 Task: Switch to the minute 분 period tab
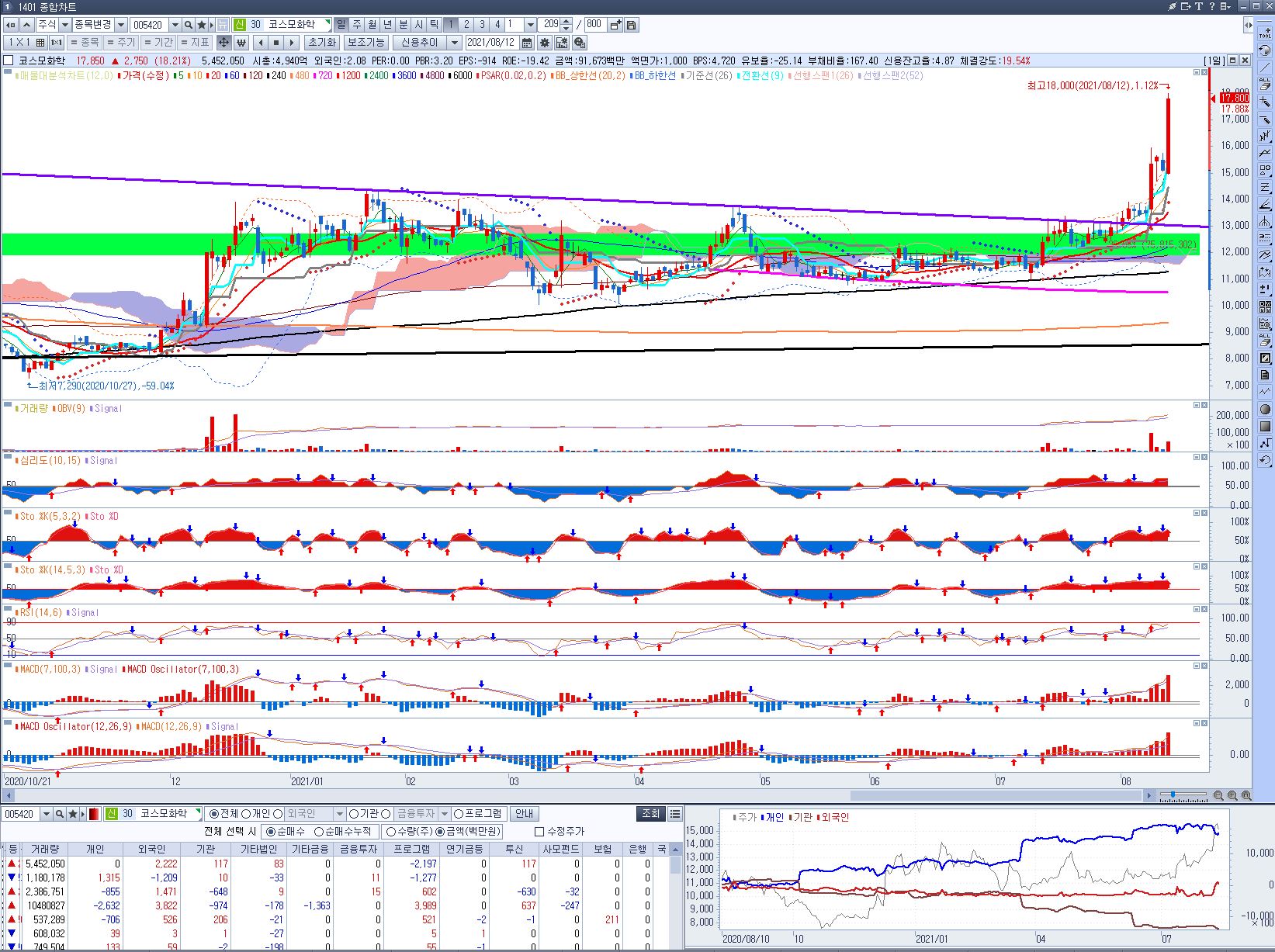404,25
